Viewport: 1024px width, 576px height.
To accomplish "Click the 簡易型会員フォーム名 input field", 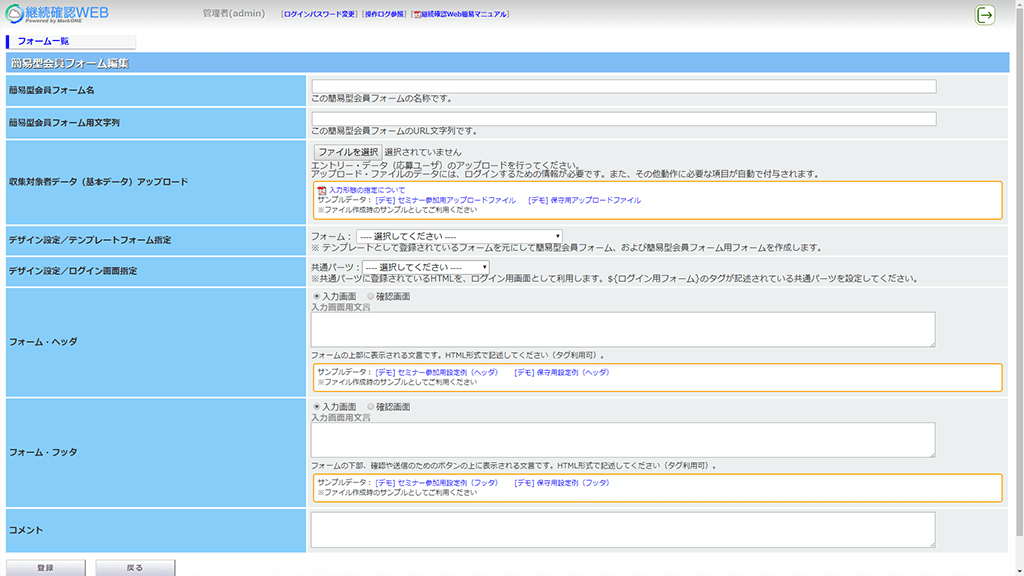I will (x=624, y=86).
